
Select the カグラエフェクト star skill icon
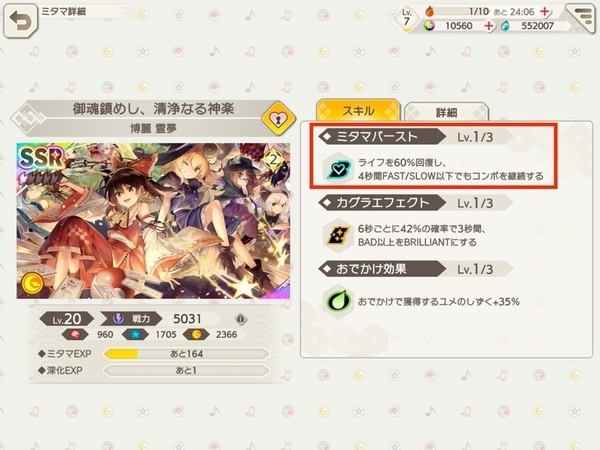338,235
